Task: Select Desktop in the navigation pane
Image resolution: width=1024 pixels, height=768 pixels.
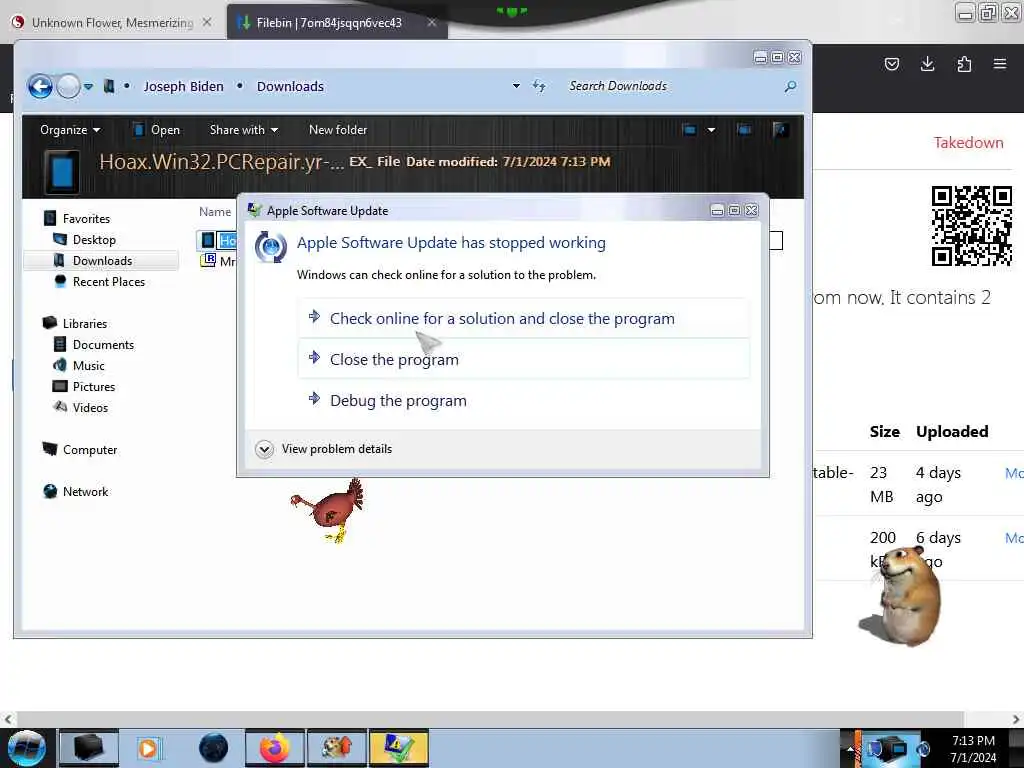Action: coord(94,239)
